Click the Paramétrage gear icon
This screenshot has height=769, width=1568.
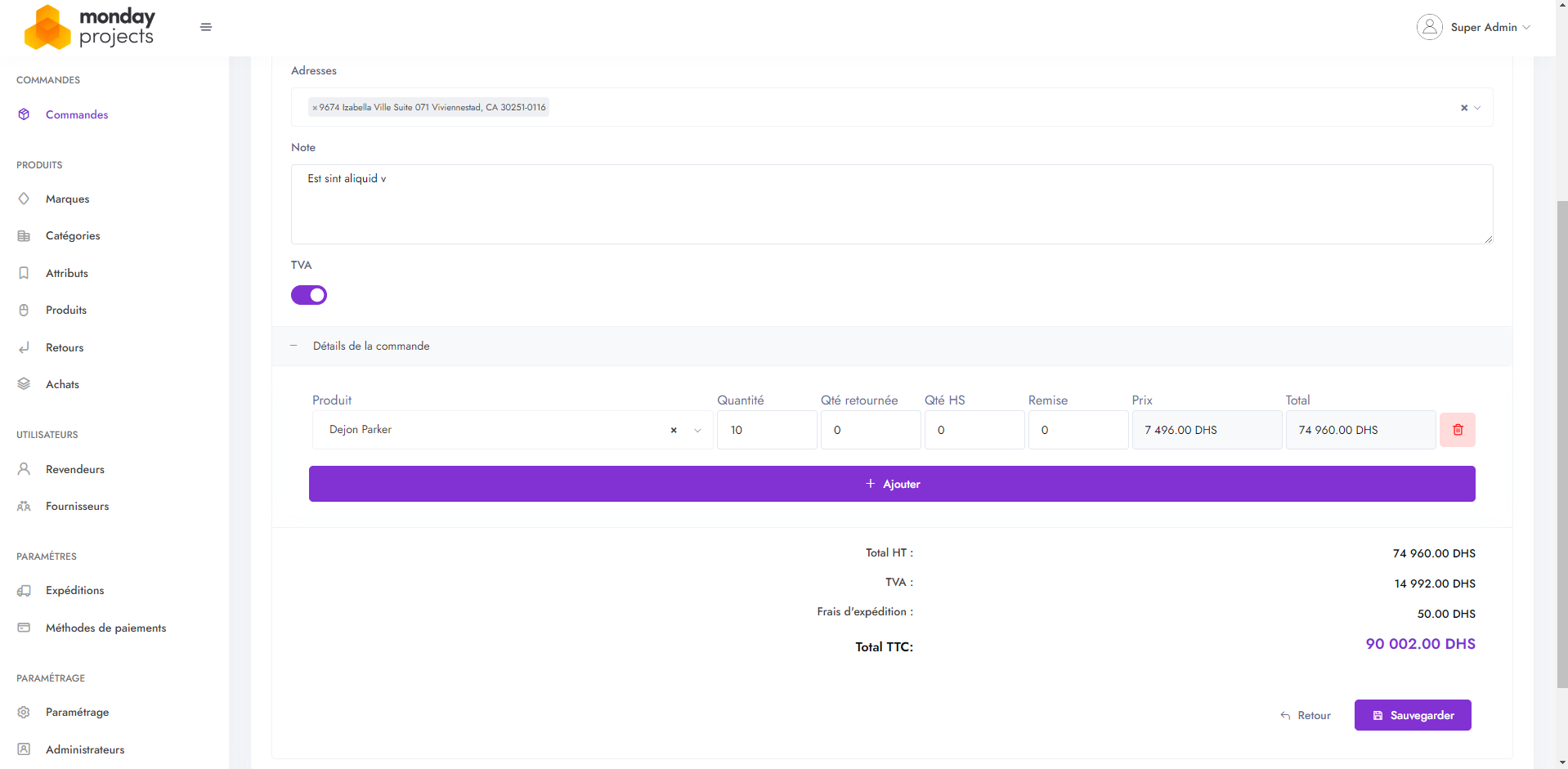coord(24,712)
